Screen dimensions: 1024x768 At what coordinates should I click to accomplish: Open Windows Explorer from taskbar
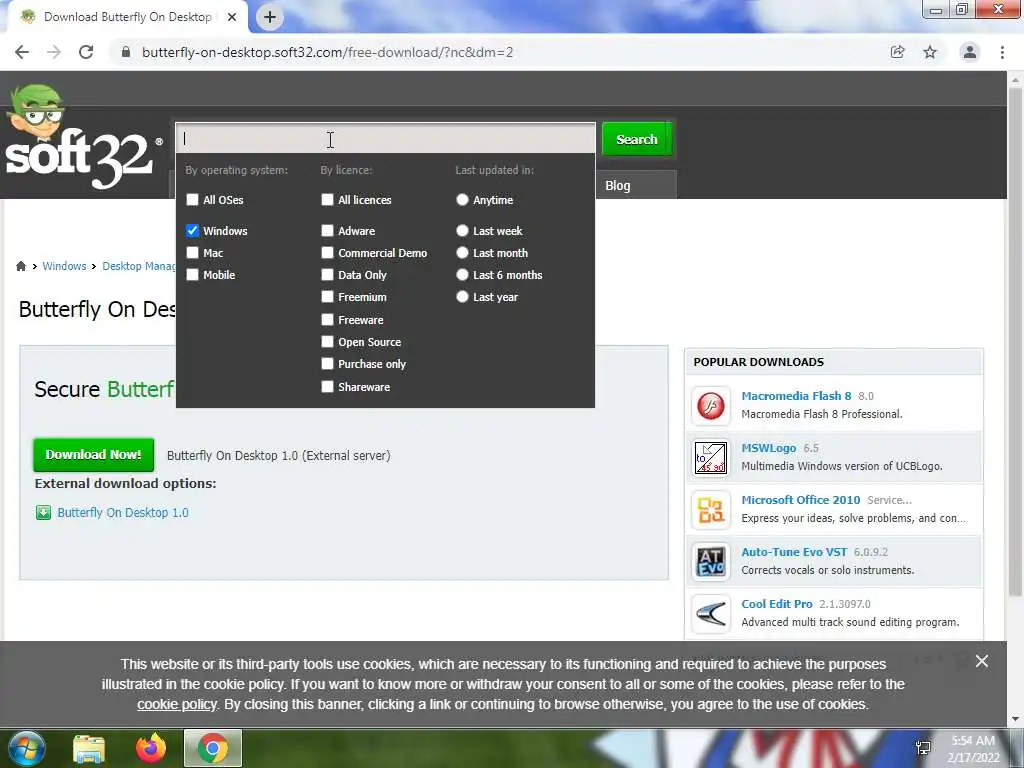click(x=89, y=748)
